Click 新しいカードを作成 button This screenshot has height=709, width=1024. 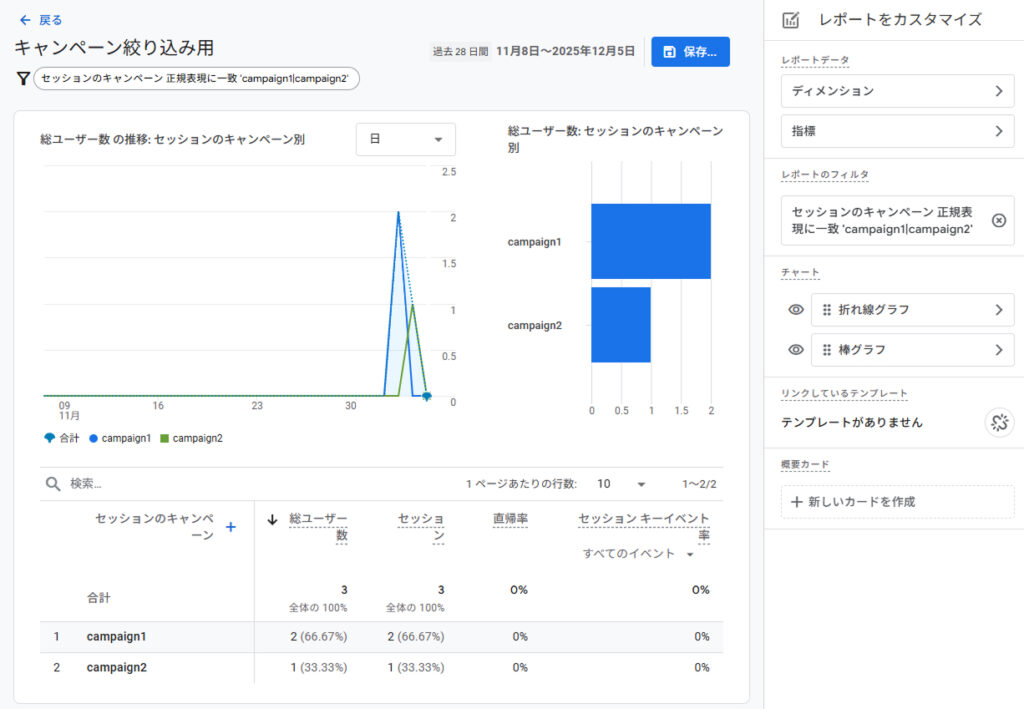coord(897,502)
